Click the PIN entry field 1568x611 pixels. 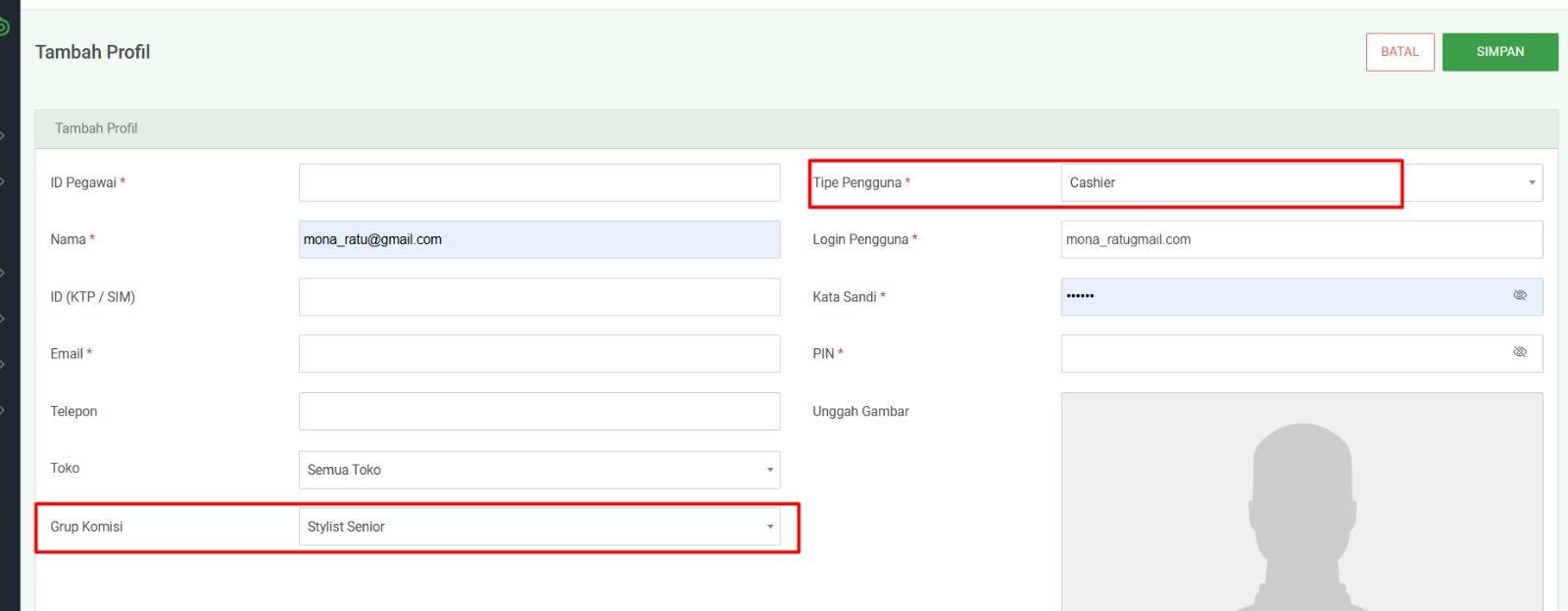point(1284,353)
